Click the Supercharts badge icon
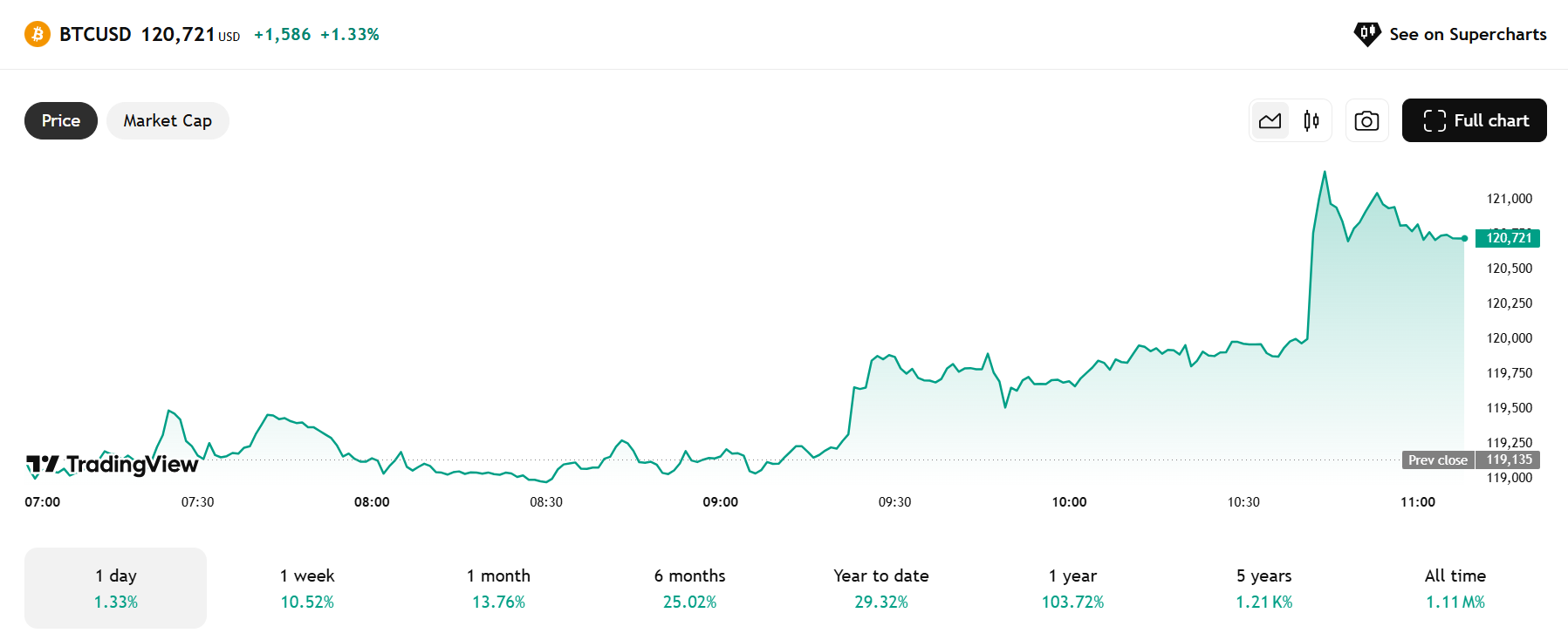 click(1366, 34)
